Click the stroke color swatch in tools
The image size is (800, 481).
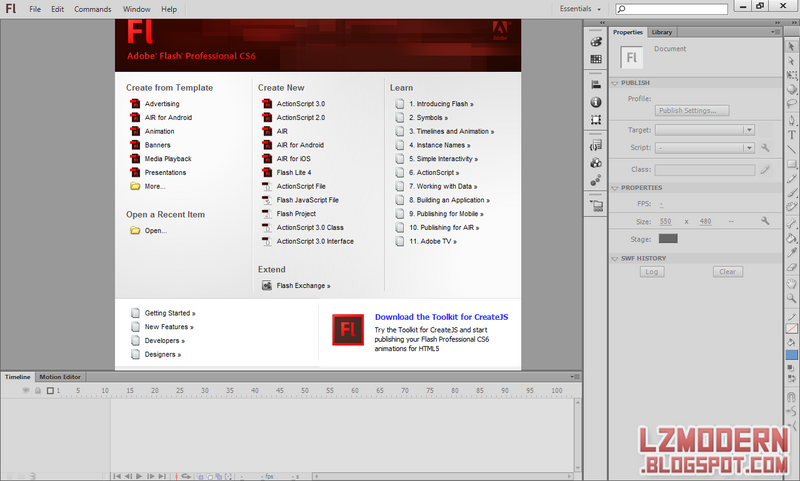[x=791, y=329]
